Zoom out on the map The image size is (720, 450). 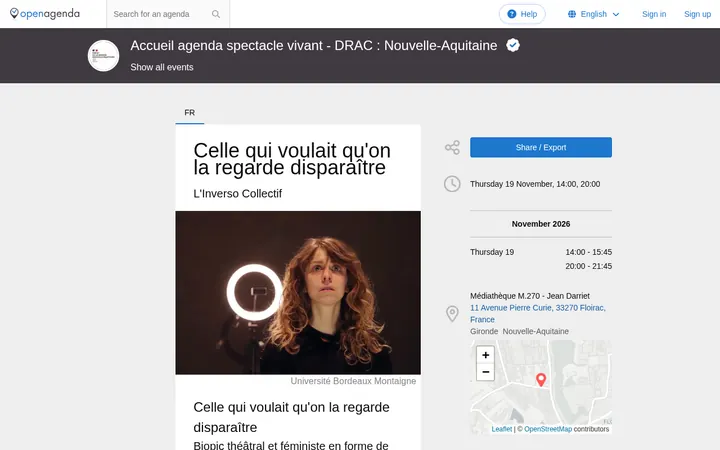point(485,372)
